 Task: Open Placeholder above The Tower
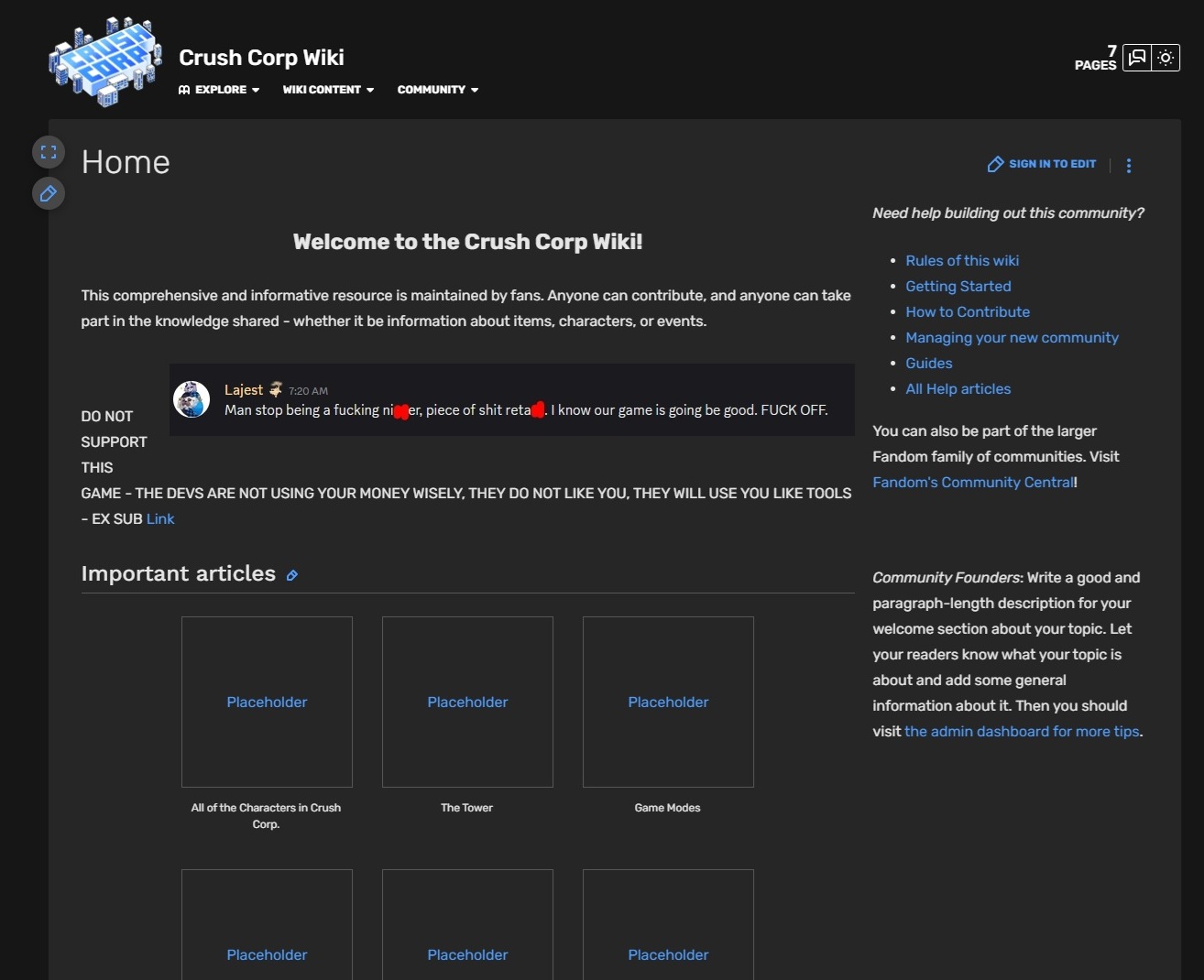(467, 702)
